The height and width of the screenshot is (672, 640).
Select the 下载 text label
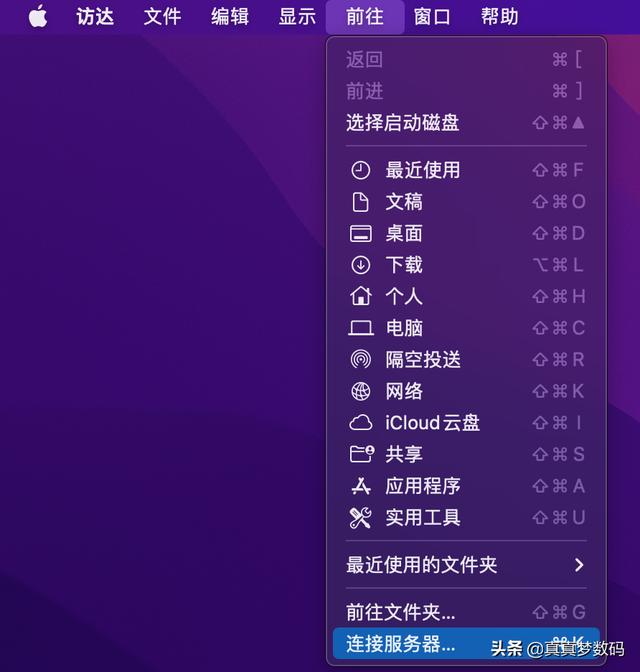tap(404, 265)
